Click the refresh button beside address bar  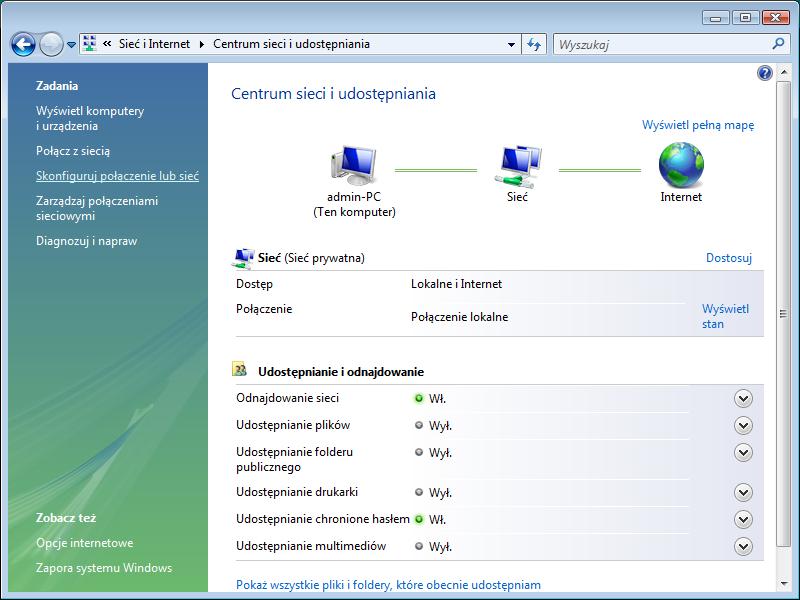click(x=534, y=44)
